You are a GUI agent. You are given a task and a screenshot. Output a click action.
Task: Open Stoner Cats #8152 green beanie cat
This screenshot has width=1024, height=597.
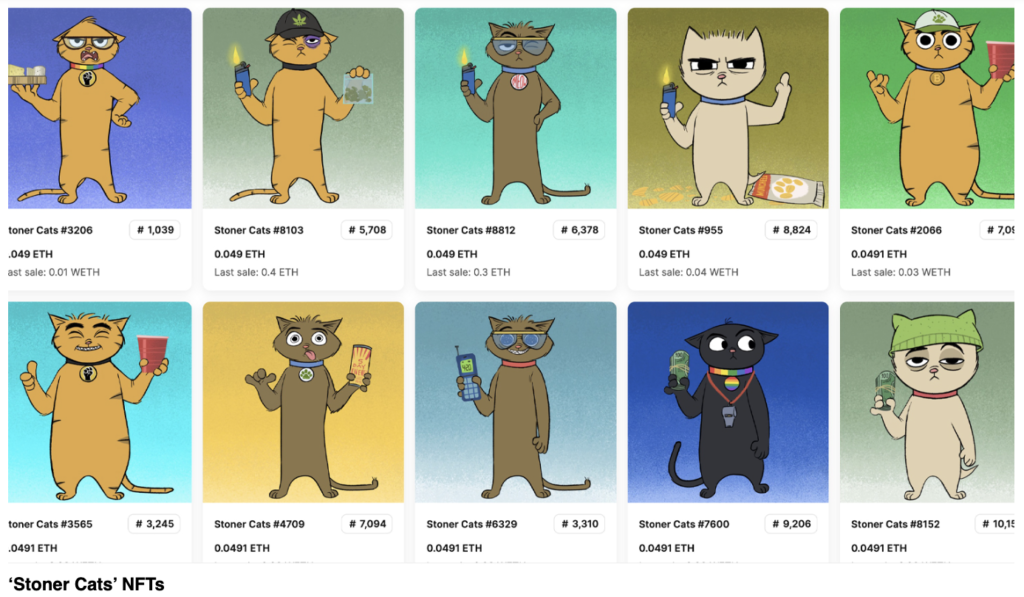click(927, 402)
